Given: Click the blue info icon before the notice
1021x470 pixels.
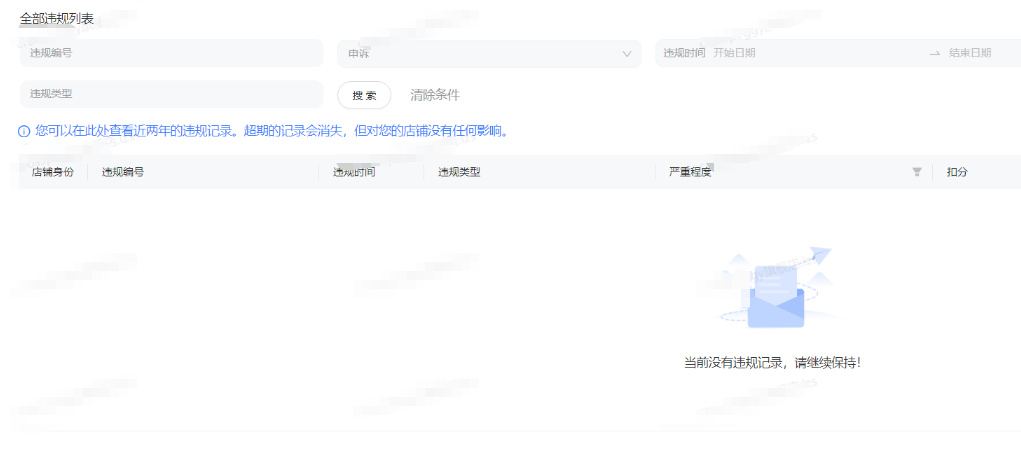Looking at the screenshot, I should click(24, 131).
